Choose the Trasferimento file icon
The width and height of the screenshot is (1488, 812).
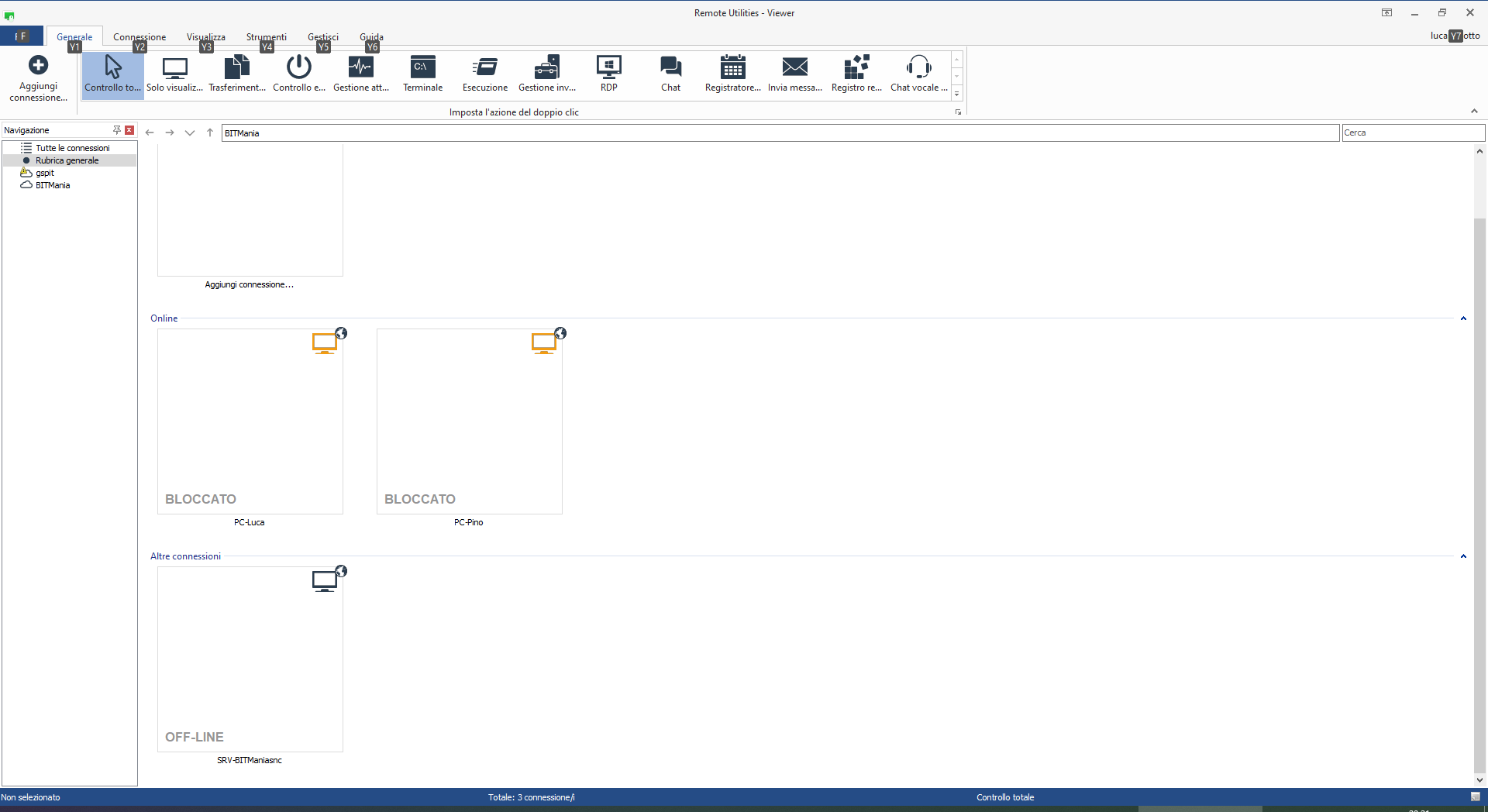(x=236, y=68)
